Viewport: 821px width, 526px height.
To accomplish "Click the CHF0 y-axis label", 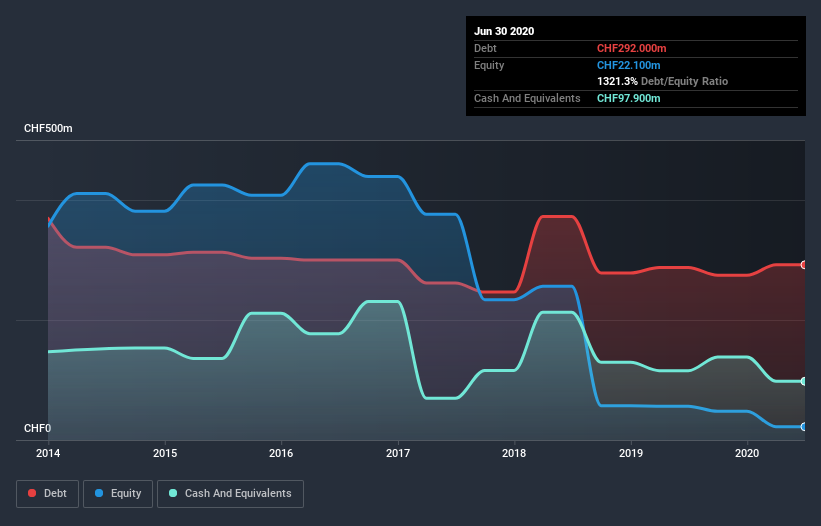I will [37, 428].
